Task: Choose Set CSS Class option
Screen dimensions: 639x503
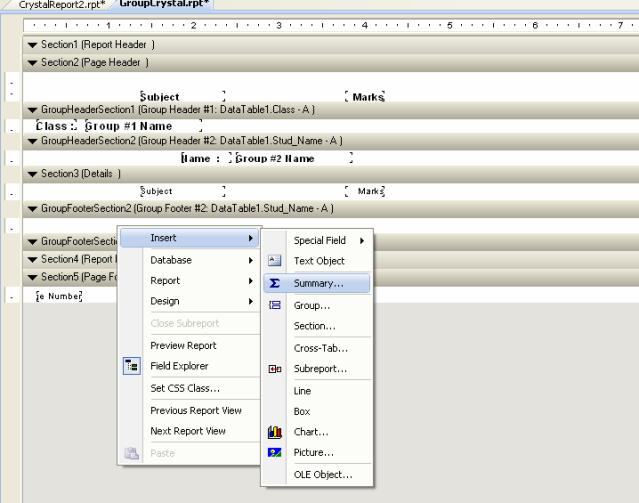Action: (x=185, y=388)
